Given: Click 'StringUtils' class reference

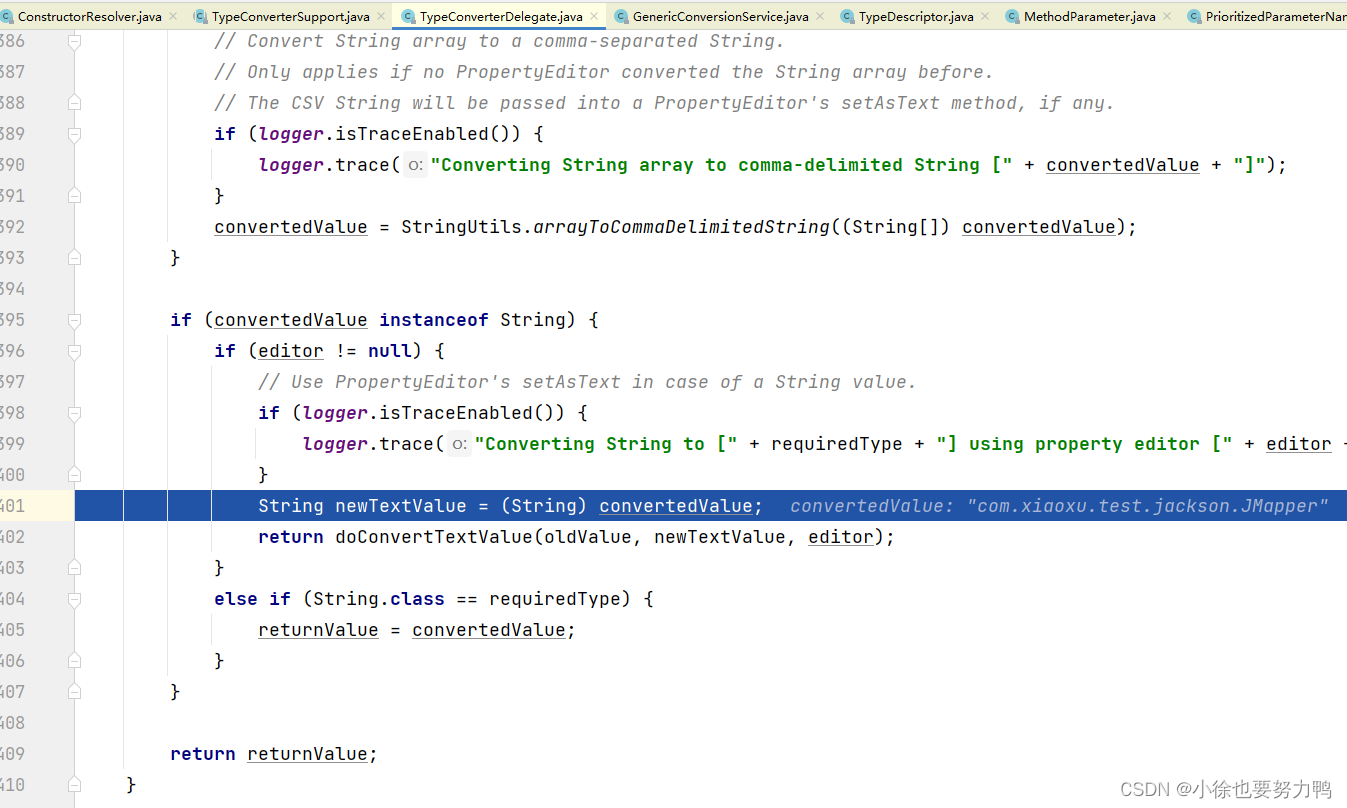Looking at the screenshot, I should (x=461, y=227).
